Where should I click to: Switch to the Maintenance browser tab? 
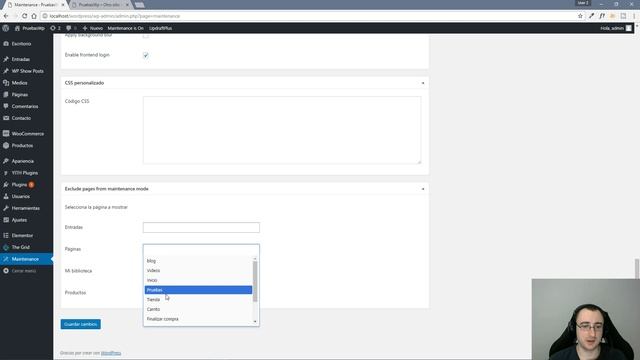tap(36, 5)
